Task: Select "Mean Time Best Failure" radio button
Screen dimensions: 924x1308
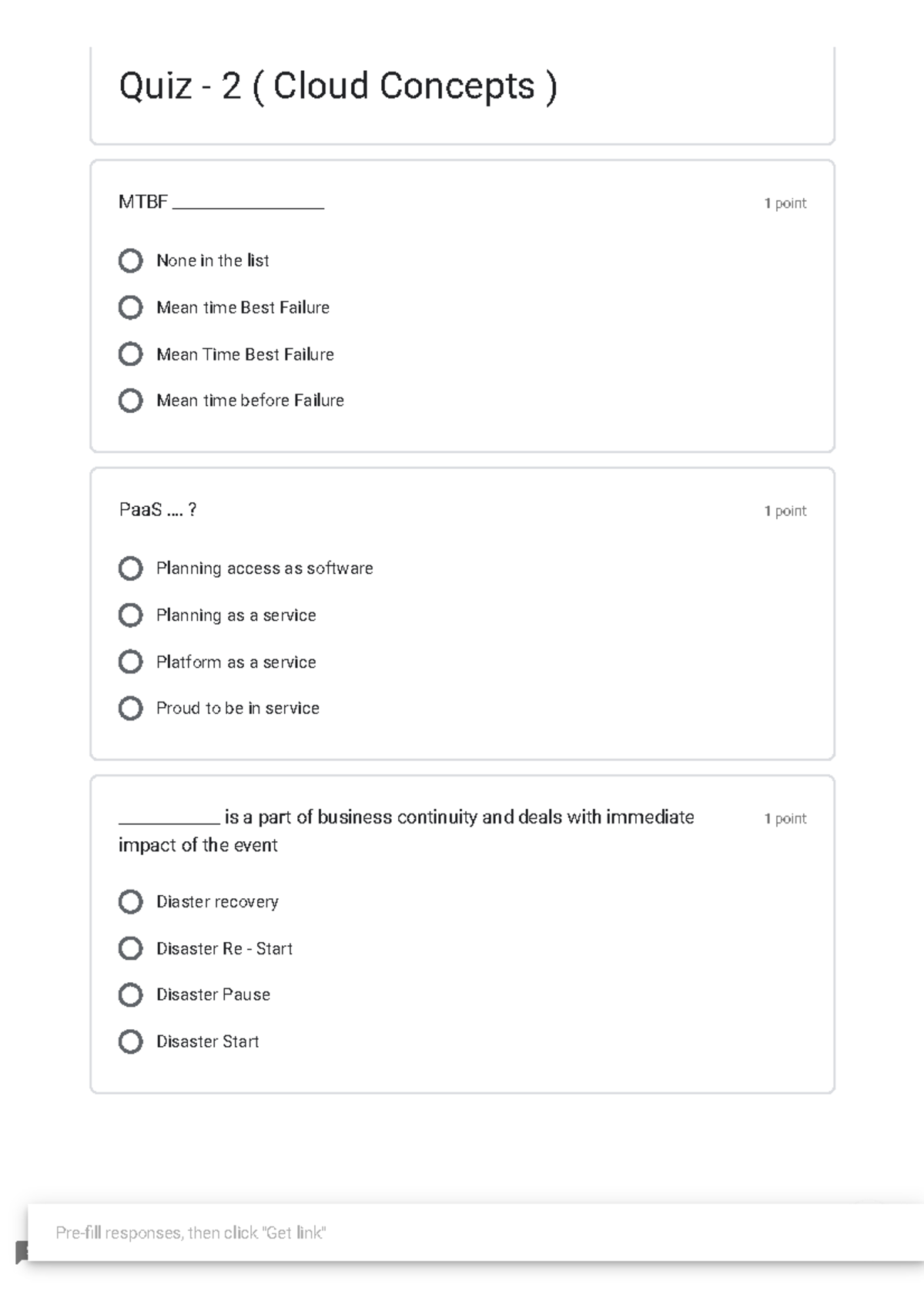Action: (x=130, y=354)
